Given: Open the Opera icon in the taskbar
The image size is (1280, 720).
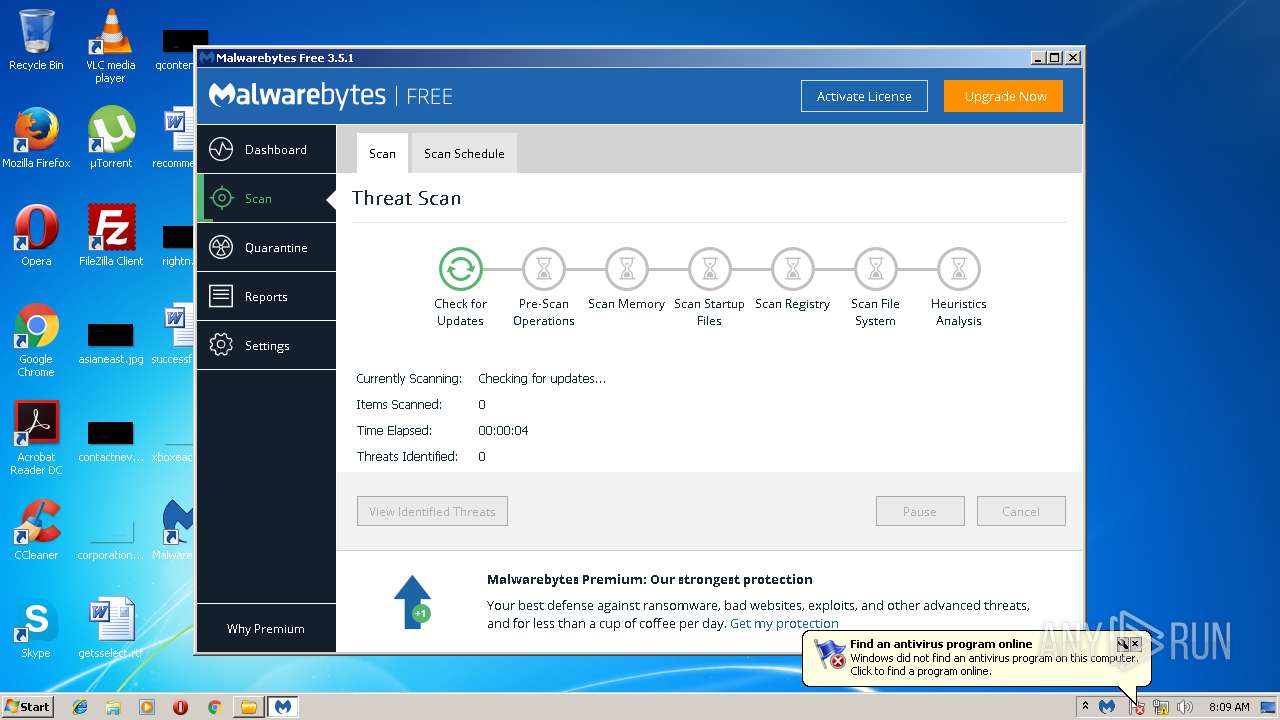Looking at the screenshot, I should coord(180,707).
